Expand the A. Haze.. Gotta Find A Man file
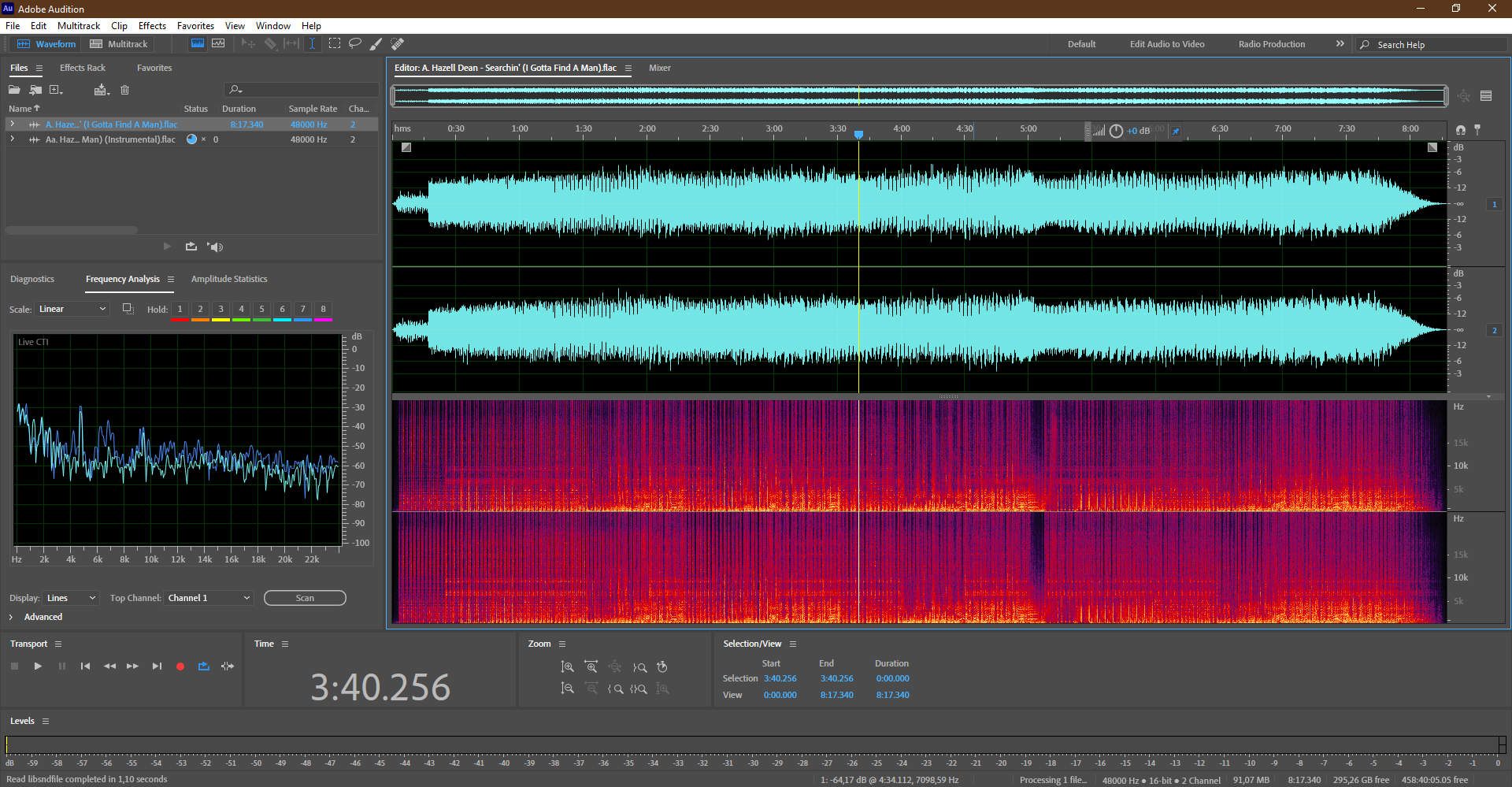1512x787 pixels. click(12, 124)
